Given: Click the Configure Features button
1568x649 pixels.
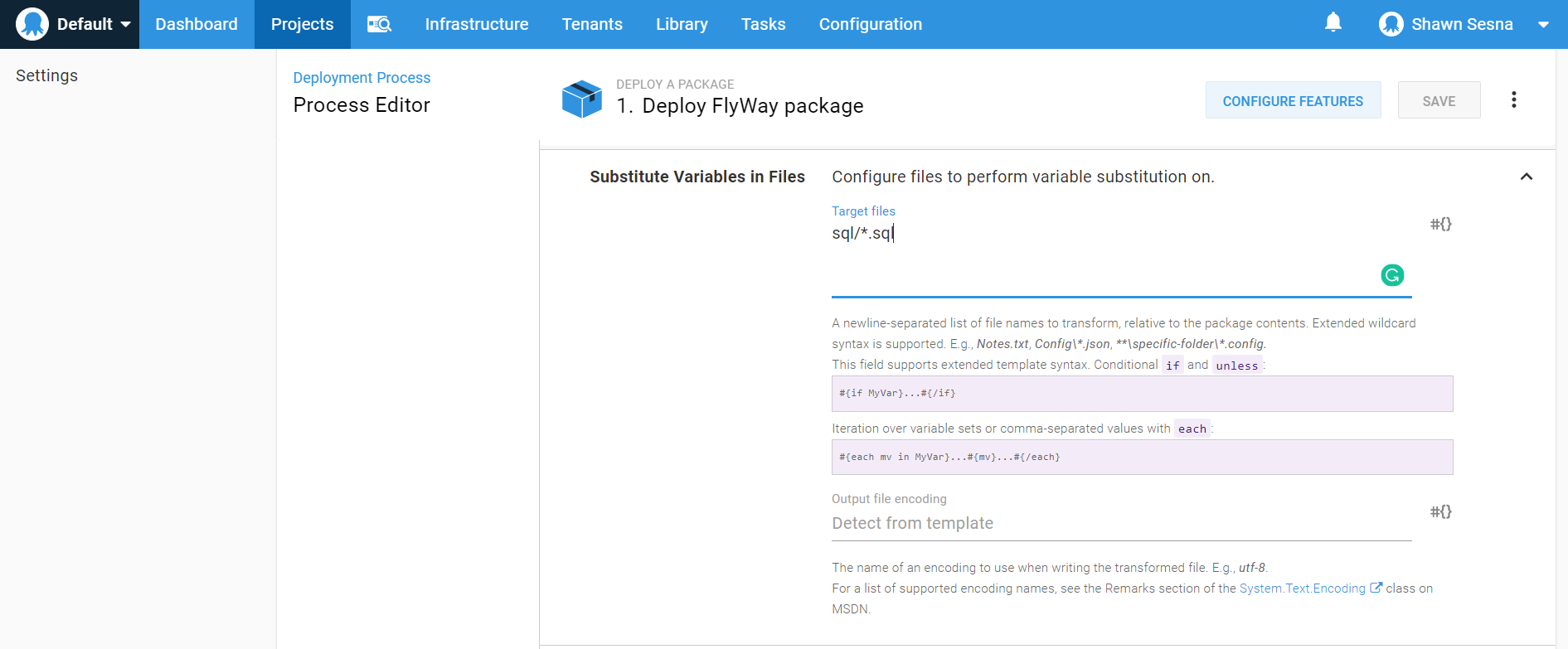Looking at the screenshot, I should [x=1293, y=100].
